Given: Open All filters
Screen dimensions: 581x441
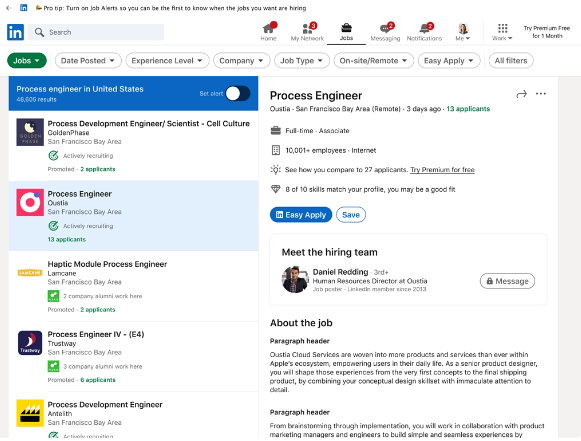Looking at the screenshot, I should [x=511, y=60].
